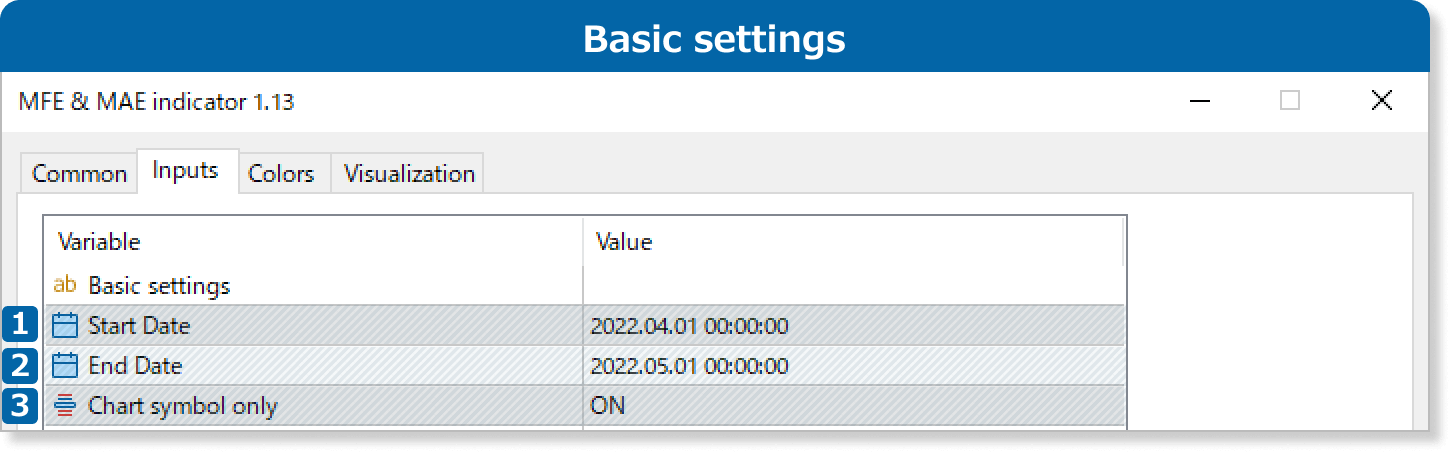Click the blue number 3 badge
This screenshot has width=1450, height=456.
(21, 406)
